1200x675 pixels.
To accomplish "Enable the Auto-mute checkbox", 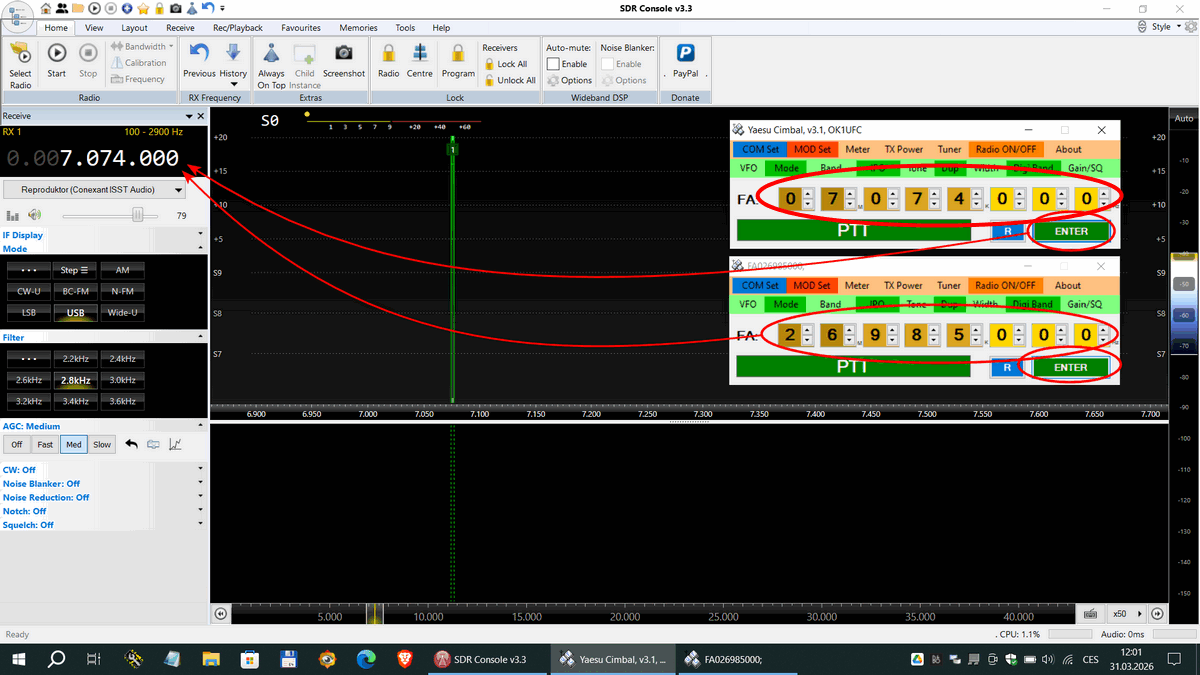I will [553, 64].
